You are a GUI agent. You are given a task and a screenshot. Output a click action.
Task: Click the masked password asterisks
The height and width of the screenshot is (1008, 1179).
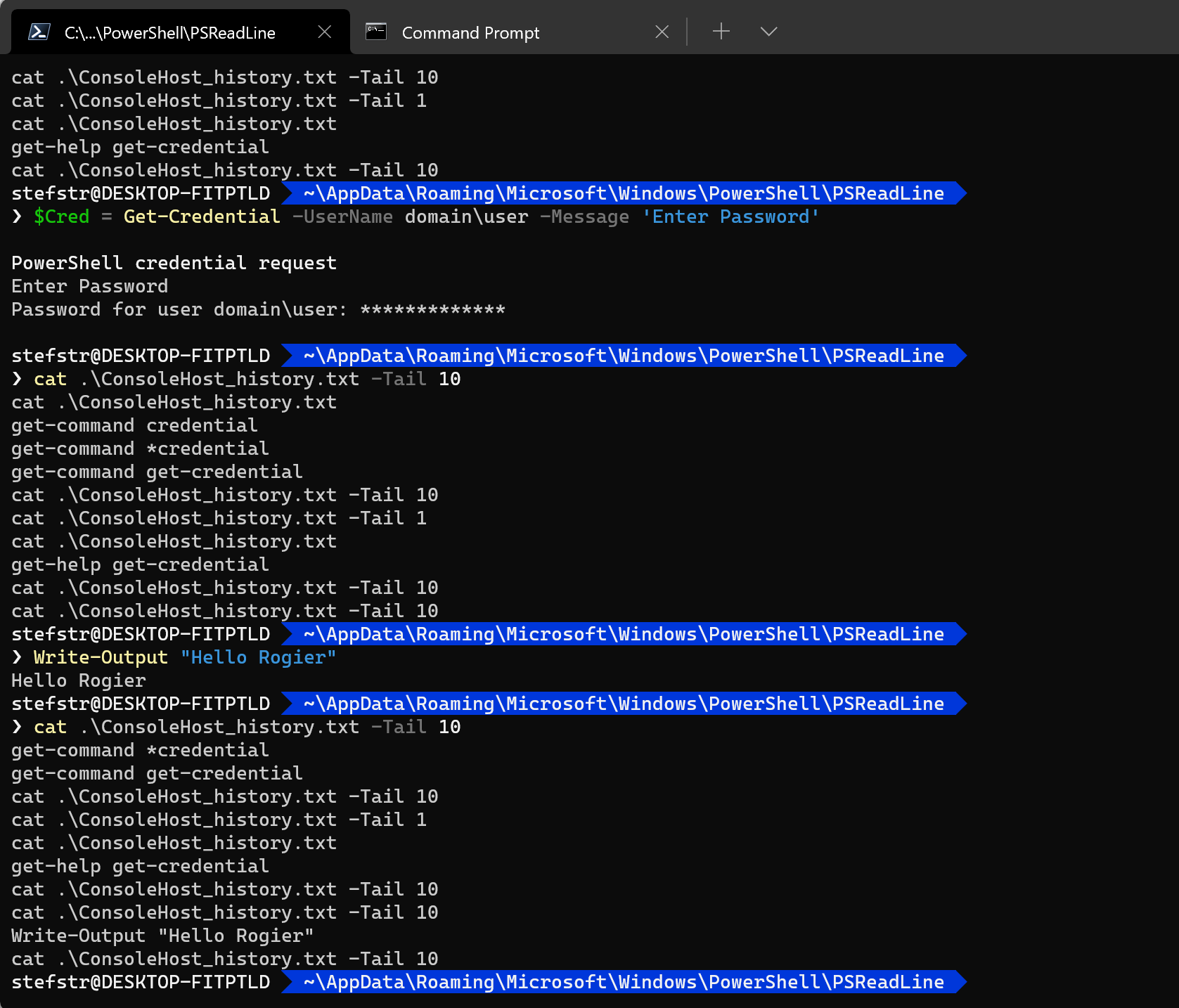pyautogui.click(x=432, y=309)
